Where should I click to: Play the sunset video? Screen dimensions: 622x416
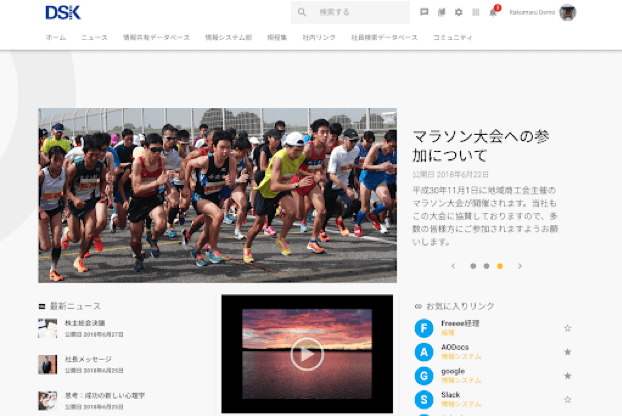tap(307, 354)
